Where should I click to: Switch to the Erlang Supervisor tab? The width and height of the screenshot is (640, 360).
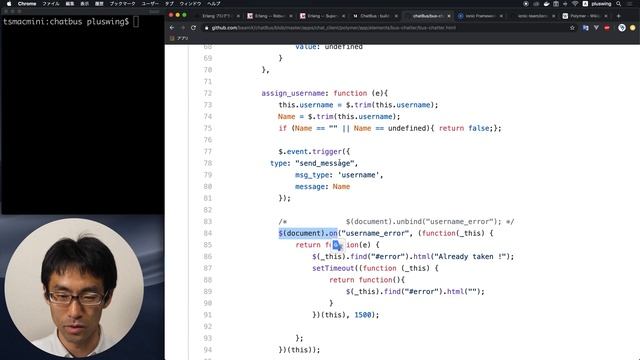tap(322, 16)
